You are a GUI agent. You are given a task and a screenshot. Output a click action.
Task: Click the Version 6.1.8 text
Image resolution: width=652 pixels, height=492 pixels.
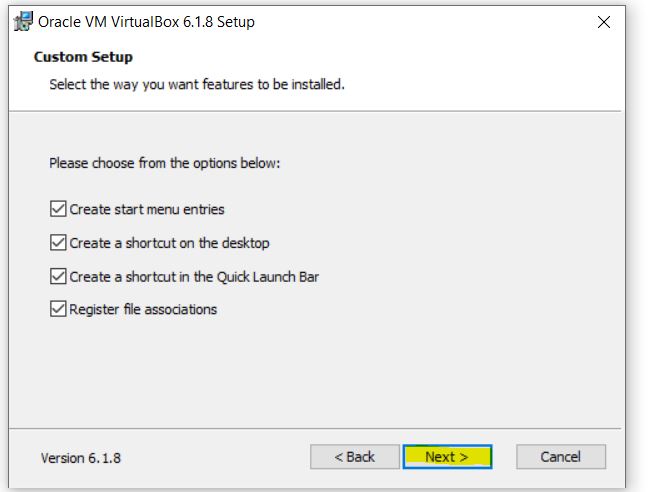coord(81,458)
